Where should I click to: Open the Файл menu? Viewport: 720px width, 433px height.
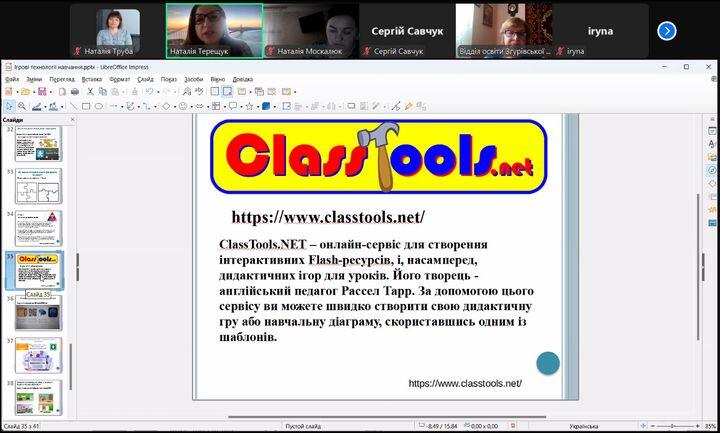click(12, 79)
